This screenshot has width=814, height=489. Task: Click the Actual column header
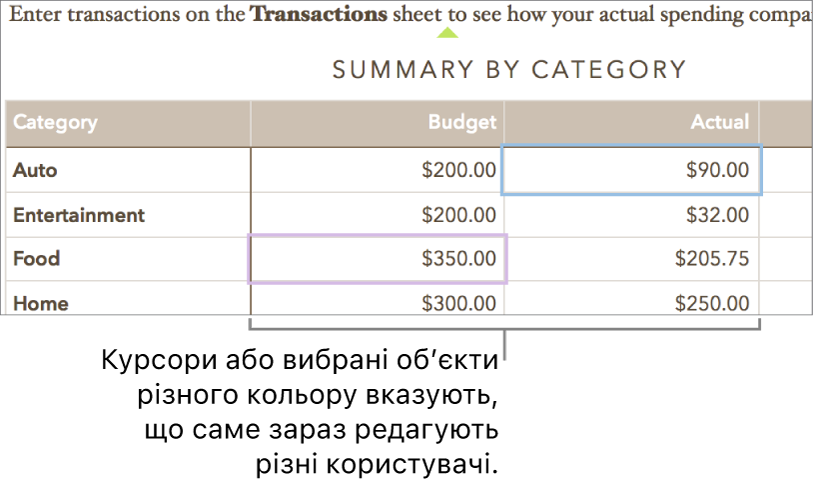(x=632, y=122)
